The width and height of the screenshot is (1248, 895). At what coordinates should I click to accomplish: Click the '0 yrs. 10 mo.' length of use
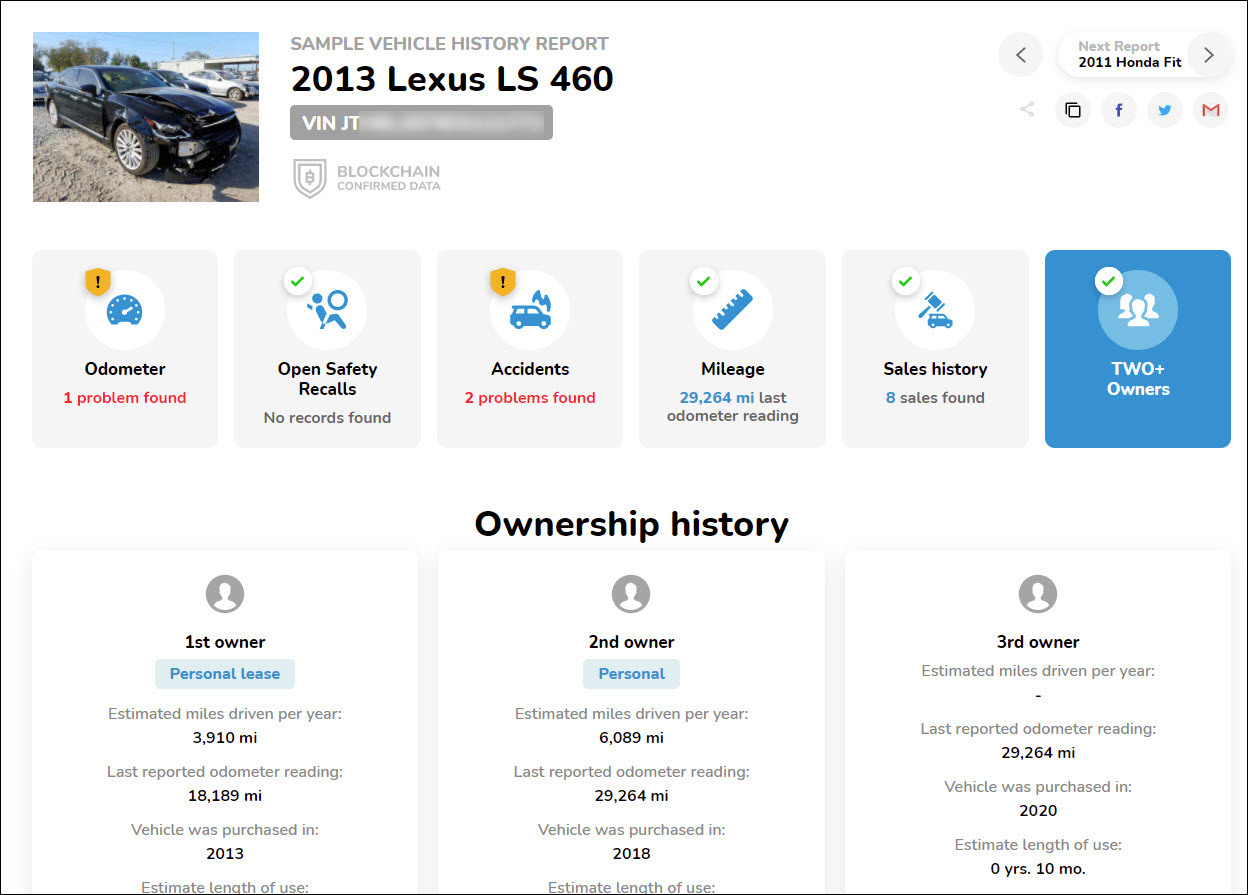coord(1038,869)
